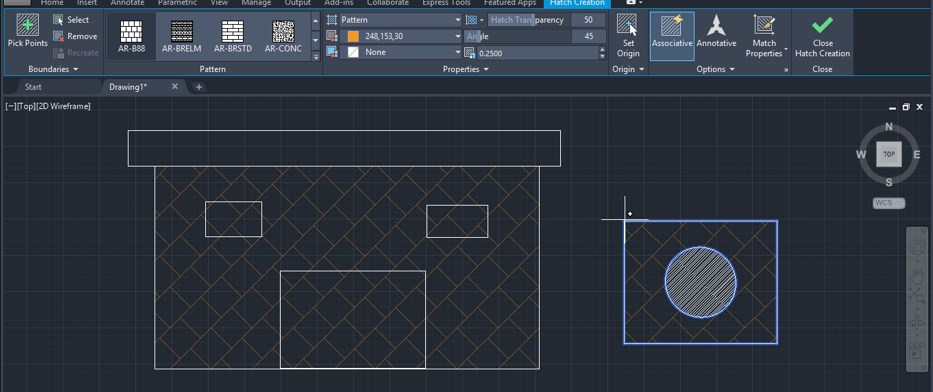The width and height of the screenshot is (933, 392).
Task: Click the Zoom Extents tool in navigation bar
Action: [917, 295]
